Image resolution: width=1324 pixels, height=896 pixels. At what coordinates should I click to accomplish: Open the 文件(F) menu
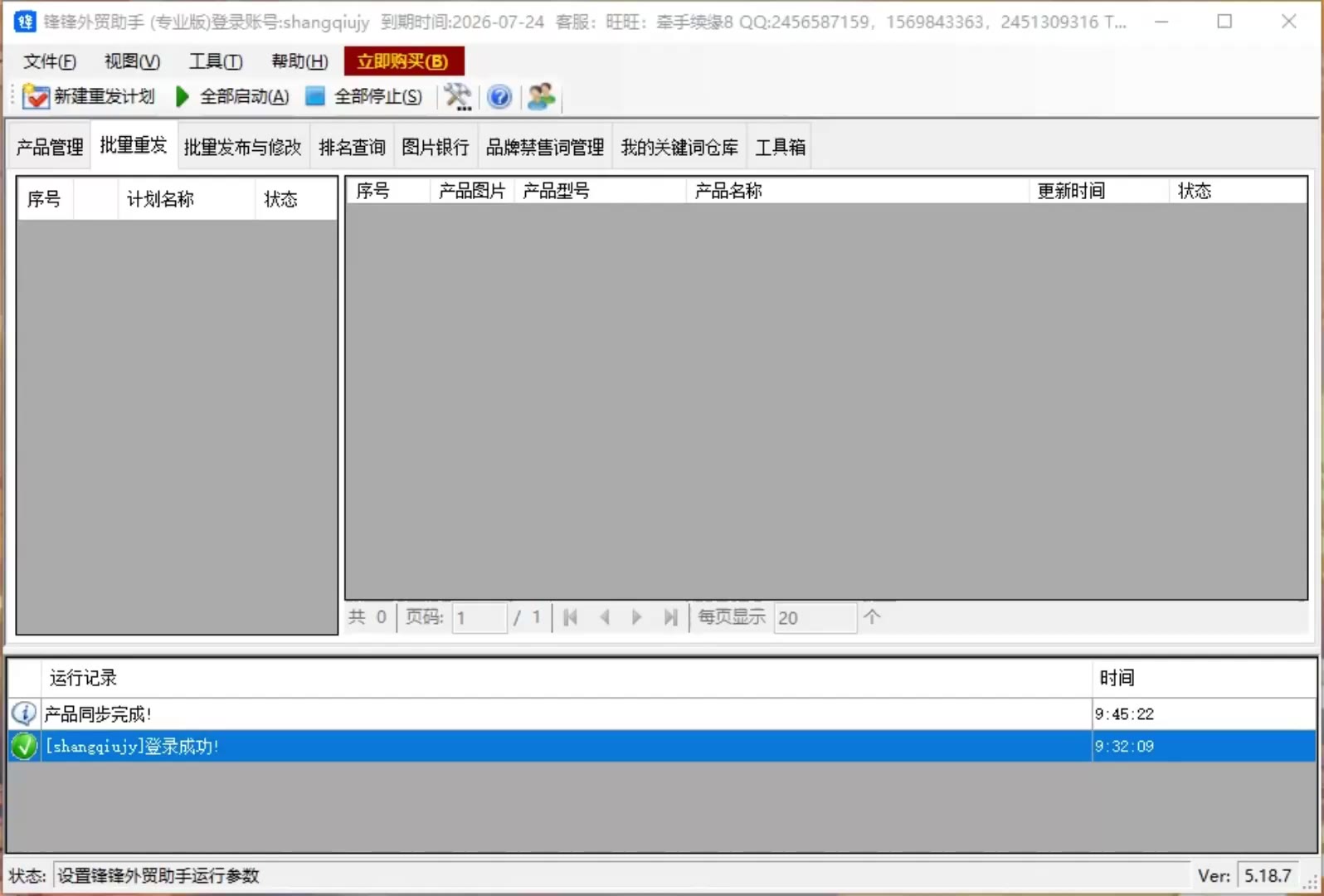(50, 61)
